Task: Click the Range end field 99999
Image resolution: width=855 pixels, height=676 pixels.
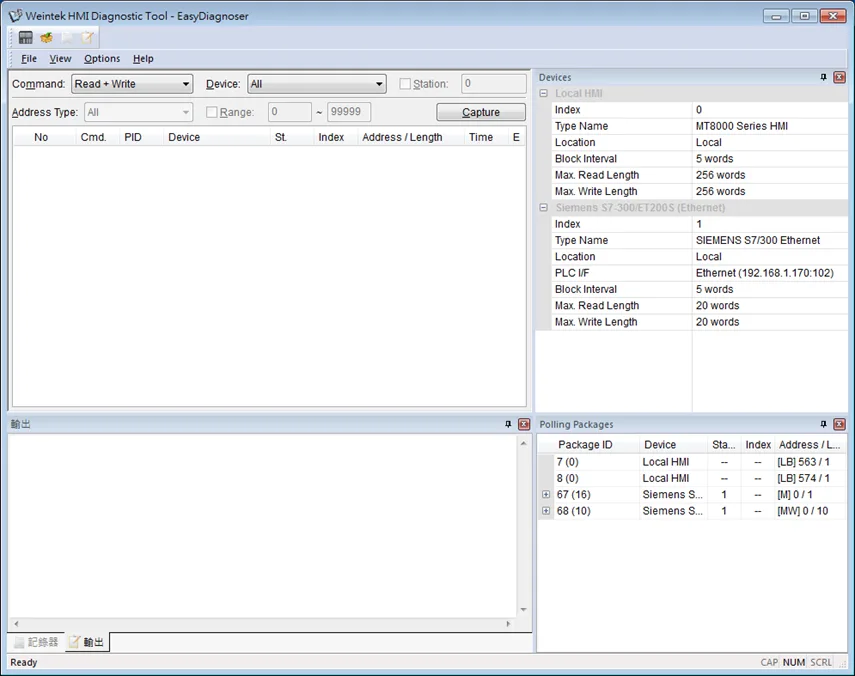Action: coord(349,112)
